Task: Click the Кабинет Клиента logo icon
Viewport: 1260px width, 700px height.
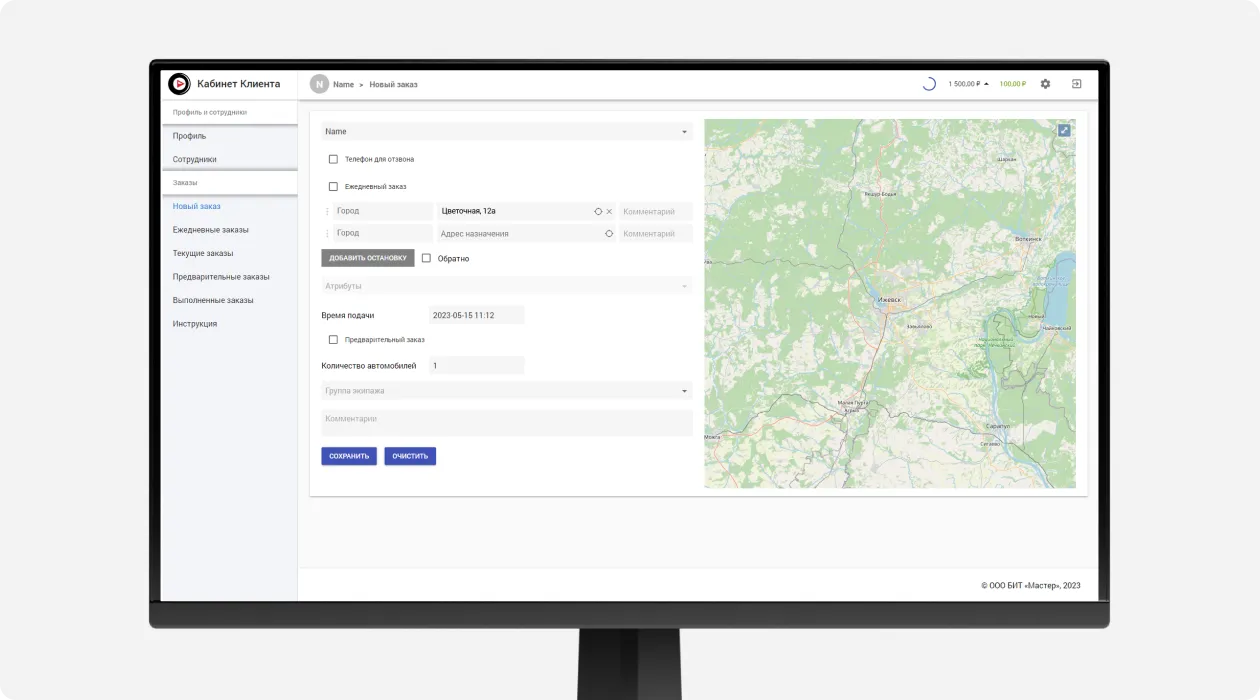Action: (x=179, y=84)
